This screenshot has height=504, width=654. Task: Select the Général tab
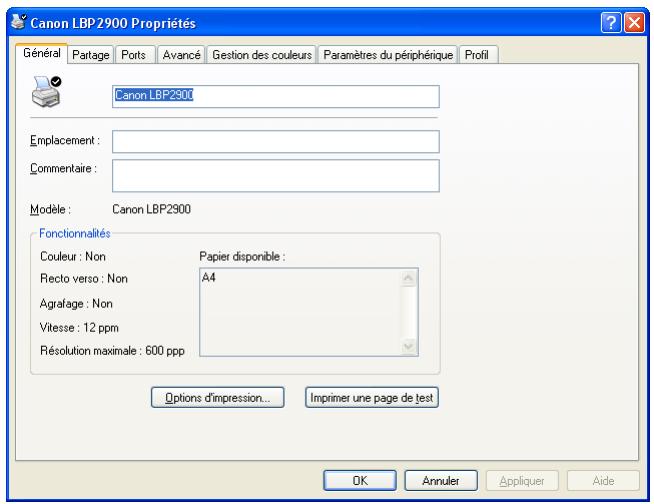click(41, 53)
